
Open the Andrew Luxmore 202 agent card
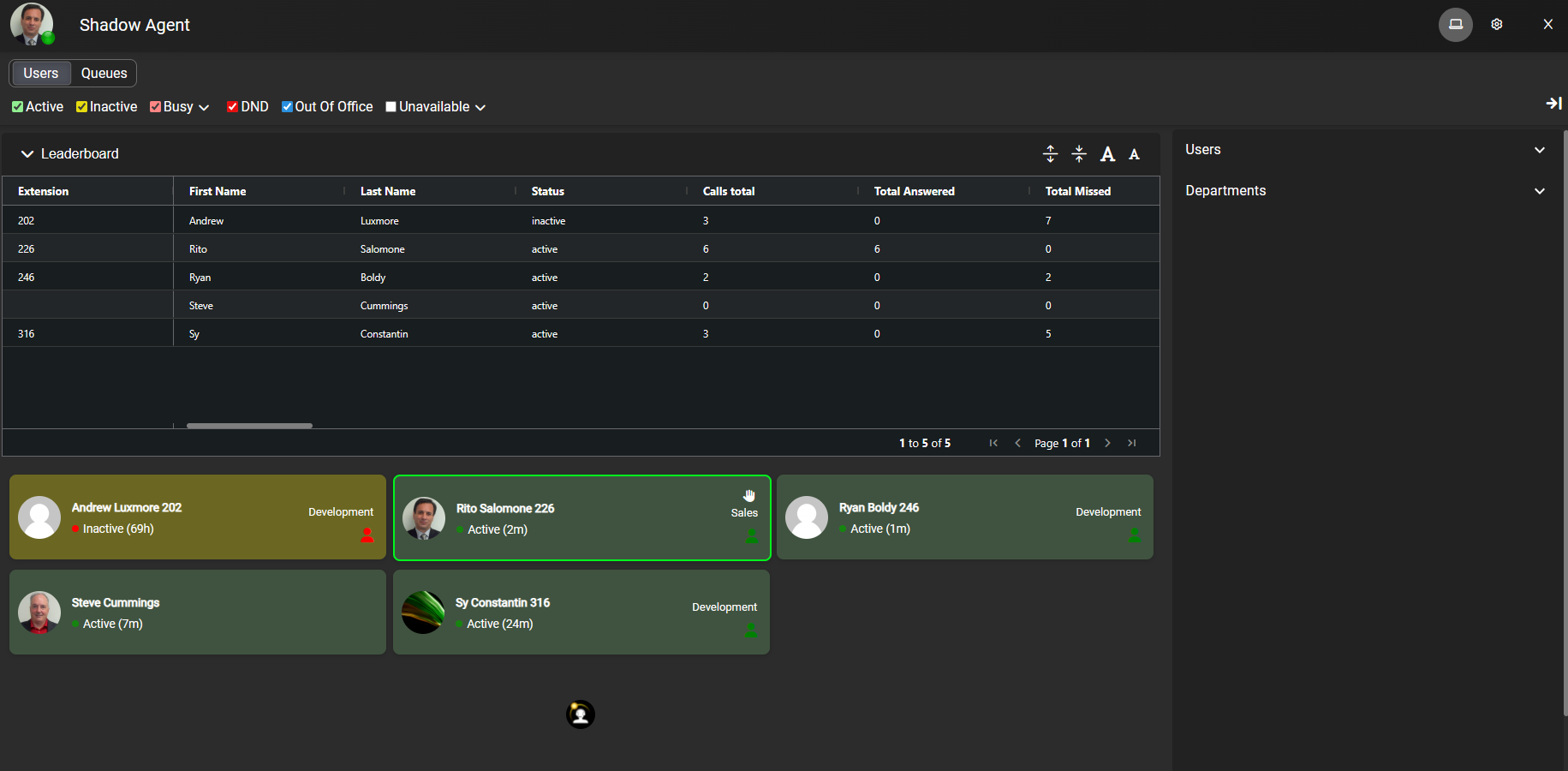(x=198, y=517)
